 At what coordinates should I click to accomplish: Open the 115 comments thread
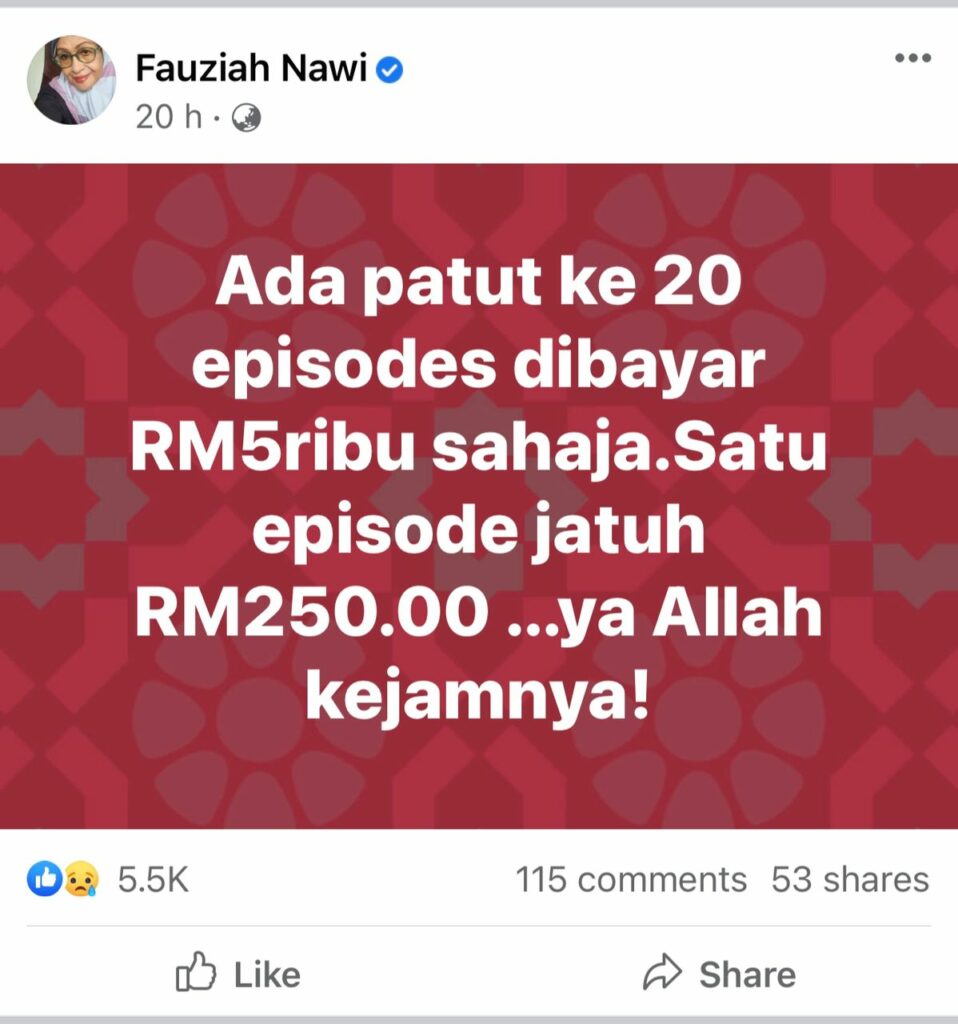(631, 880)
